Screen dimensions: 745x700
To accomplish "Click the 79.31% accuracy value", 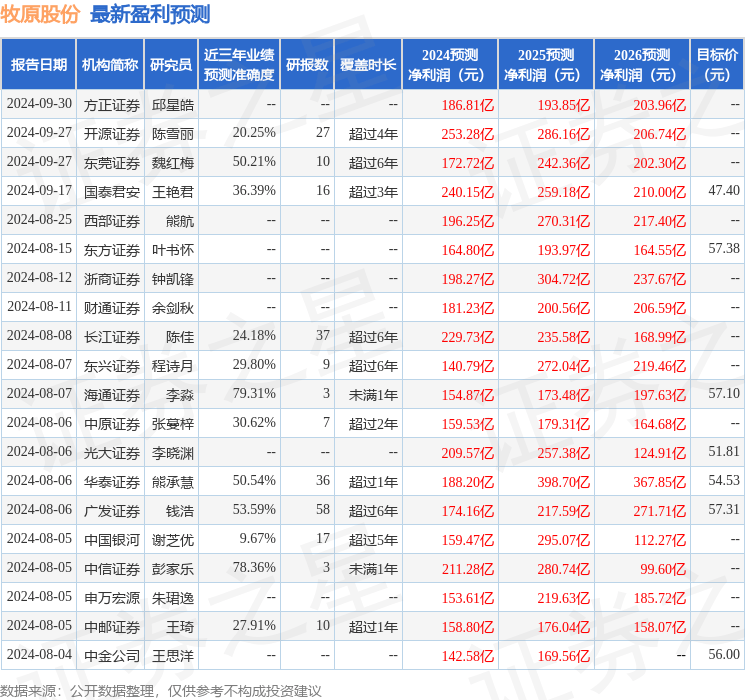I will coord(254,393).
